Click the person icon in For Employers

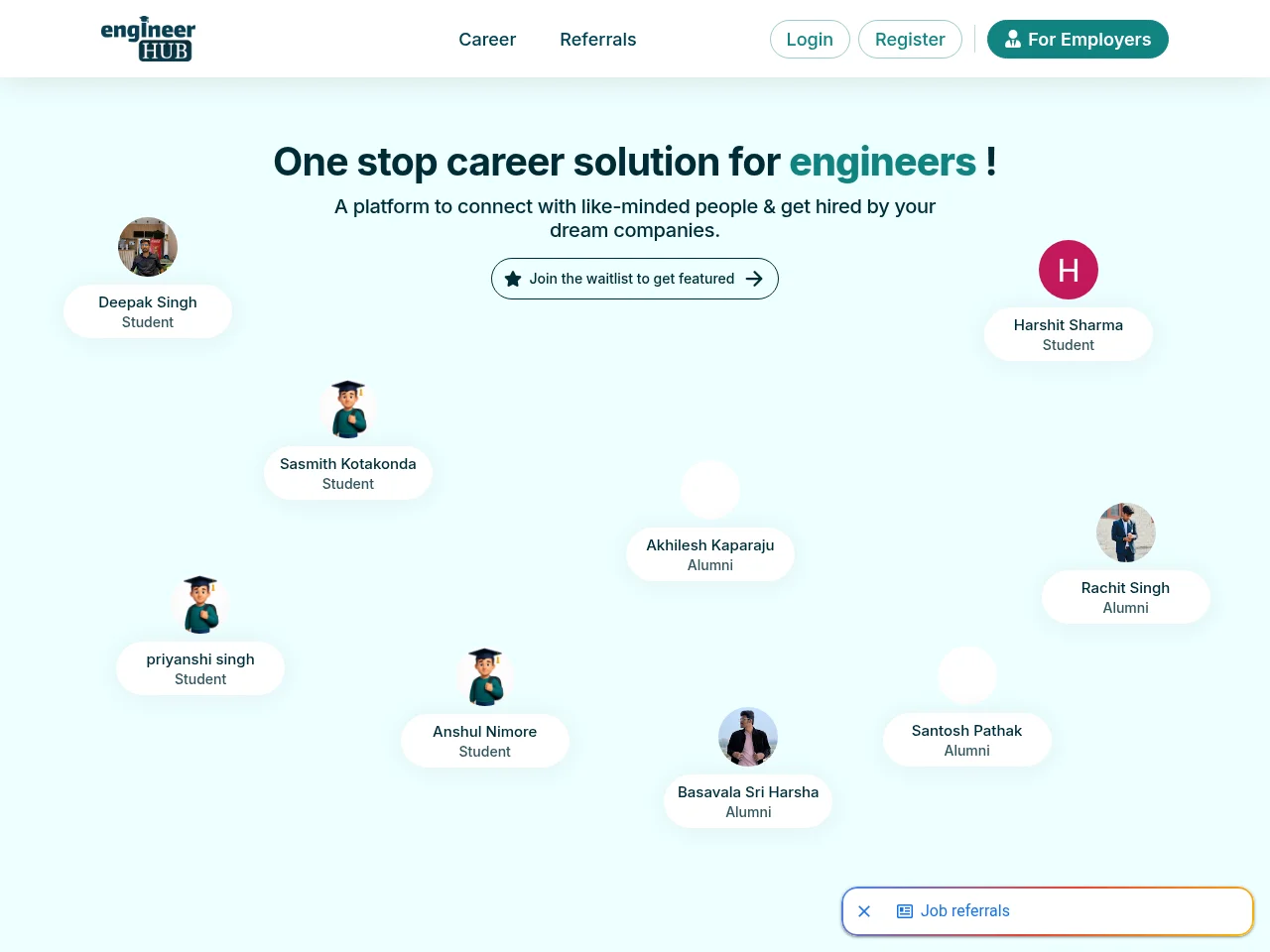coord(1012,40)
